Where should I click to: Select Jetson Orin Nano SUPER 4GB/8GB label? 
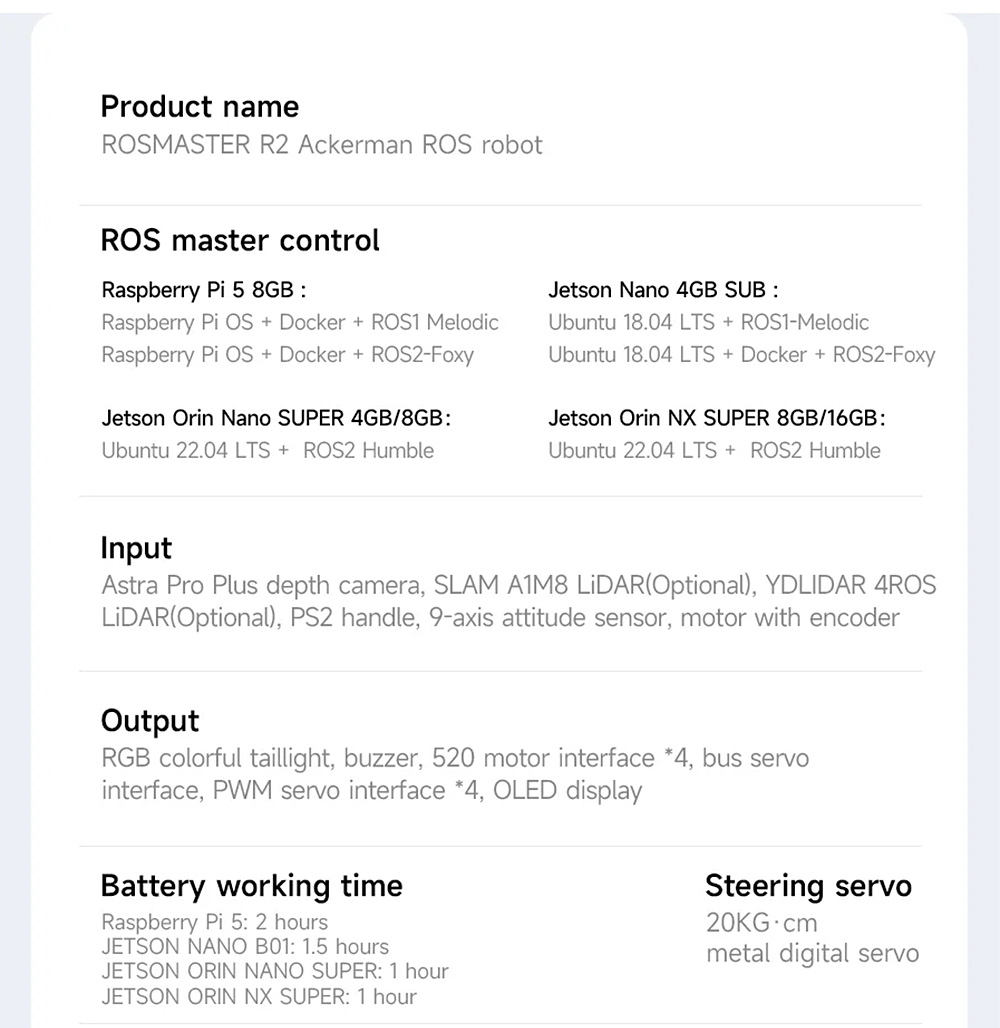pos(276,418)
